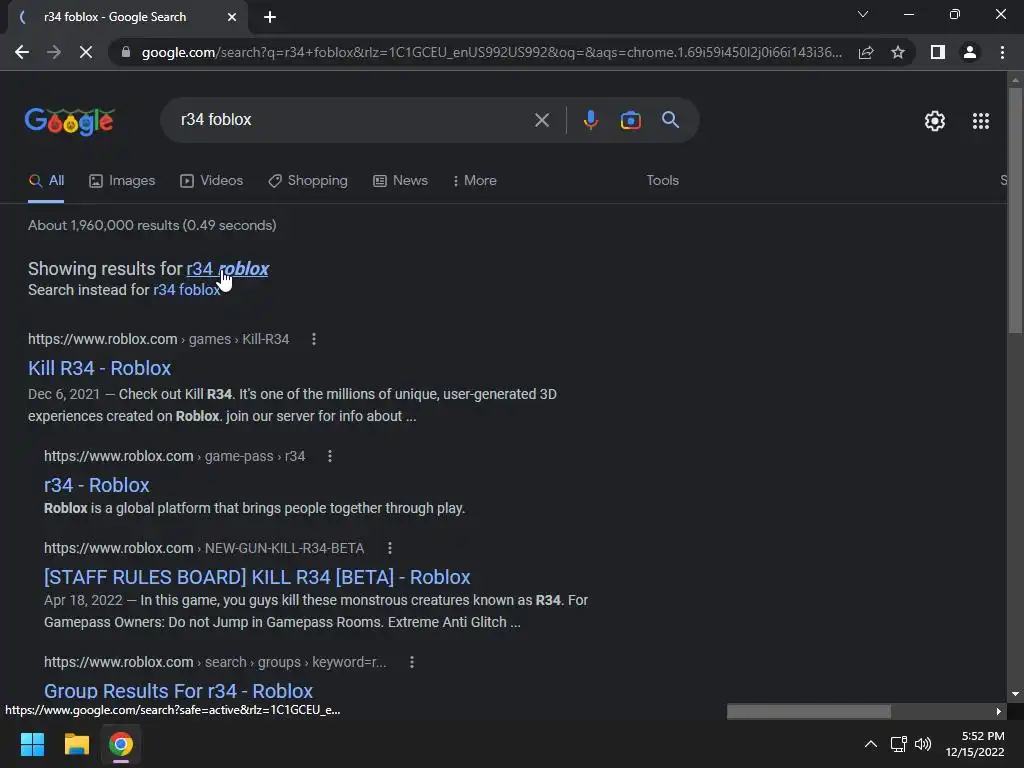Open the volume tray icon
Viewport: 1024px width, 768px height.
923,744
